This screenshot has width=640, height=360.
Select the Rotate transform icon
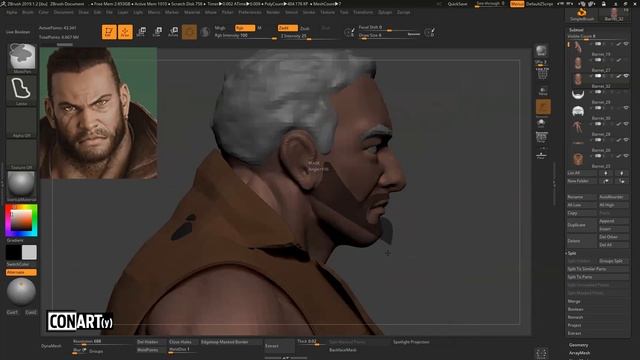click(173, 32)
